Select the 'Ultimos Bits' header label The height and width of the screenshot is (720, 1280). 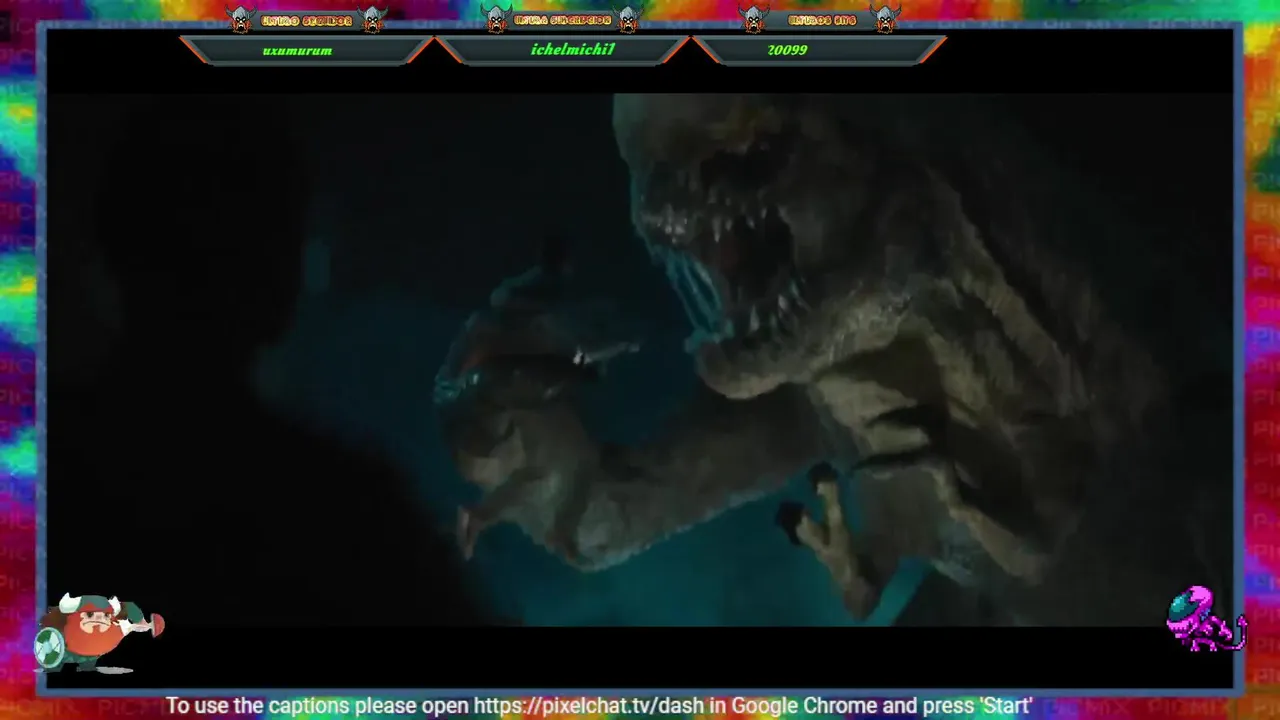click(x=820, y=21)
